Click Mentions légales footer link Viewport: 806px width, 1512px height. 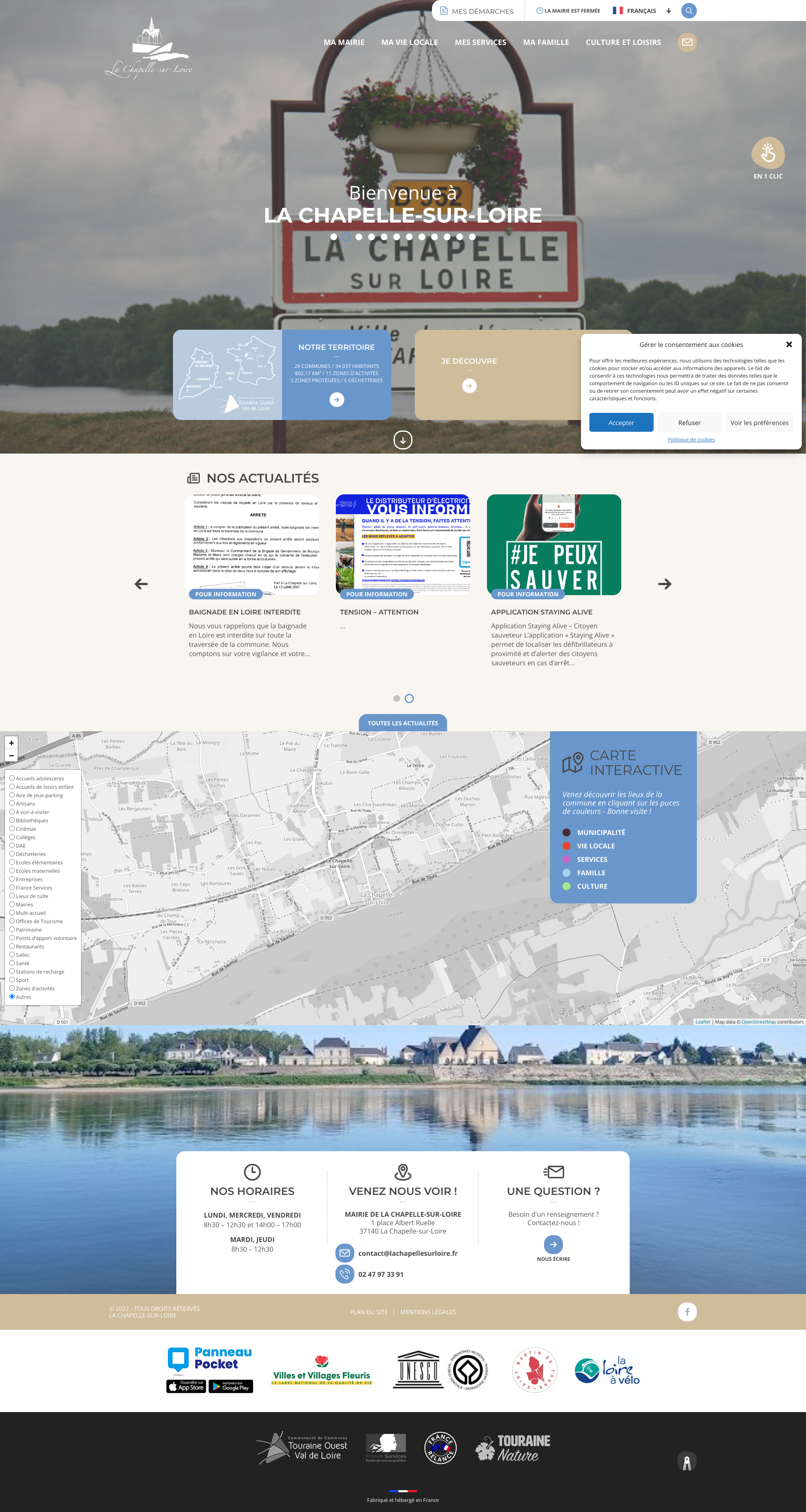point(428,1312)
